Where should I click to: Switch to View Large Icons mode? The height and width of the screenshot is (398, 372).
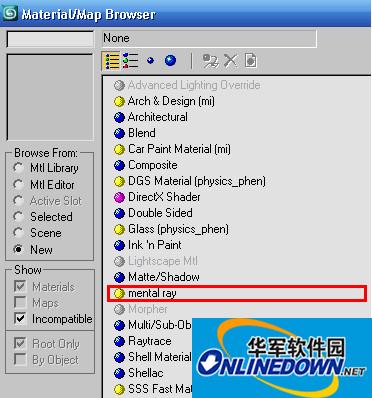point(170,61)
